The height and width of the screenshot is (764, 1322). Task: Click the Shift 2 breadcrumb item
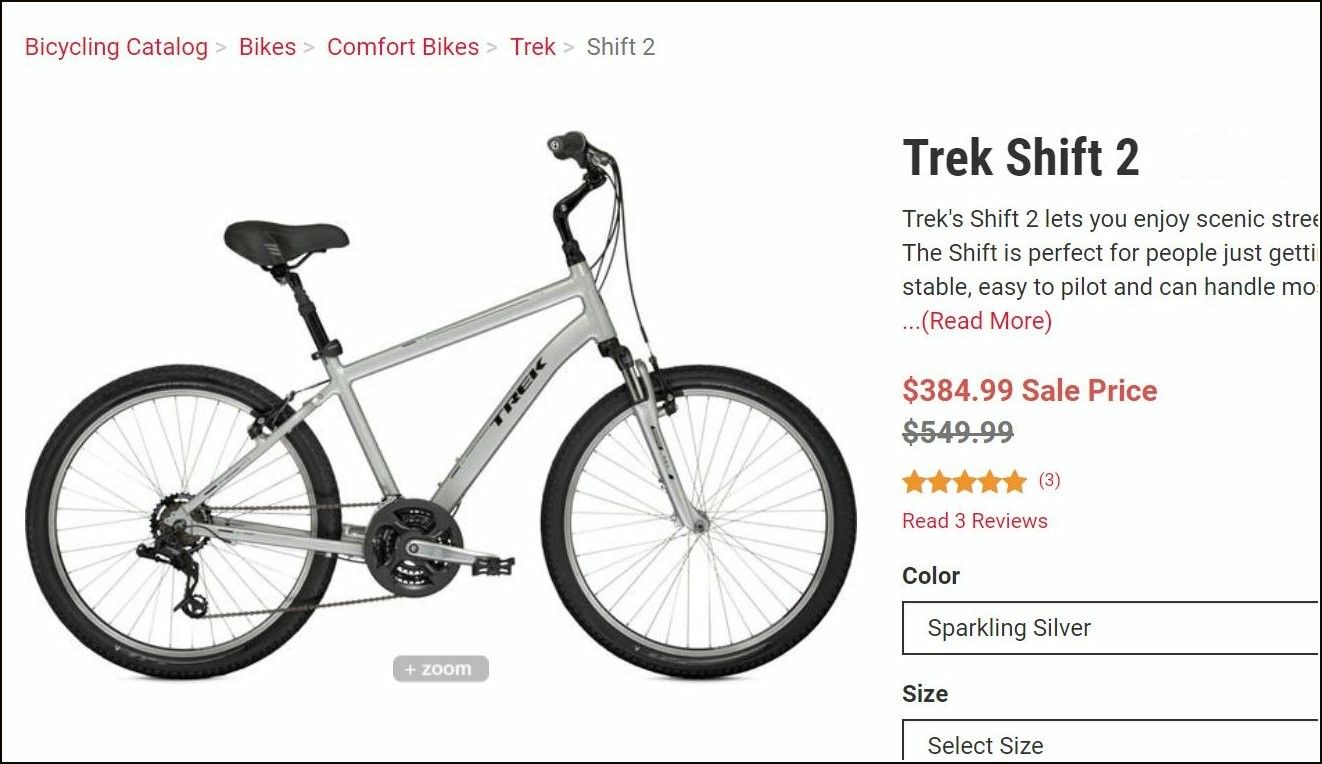621,47
